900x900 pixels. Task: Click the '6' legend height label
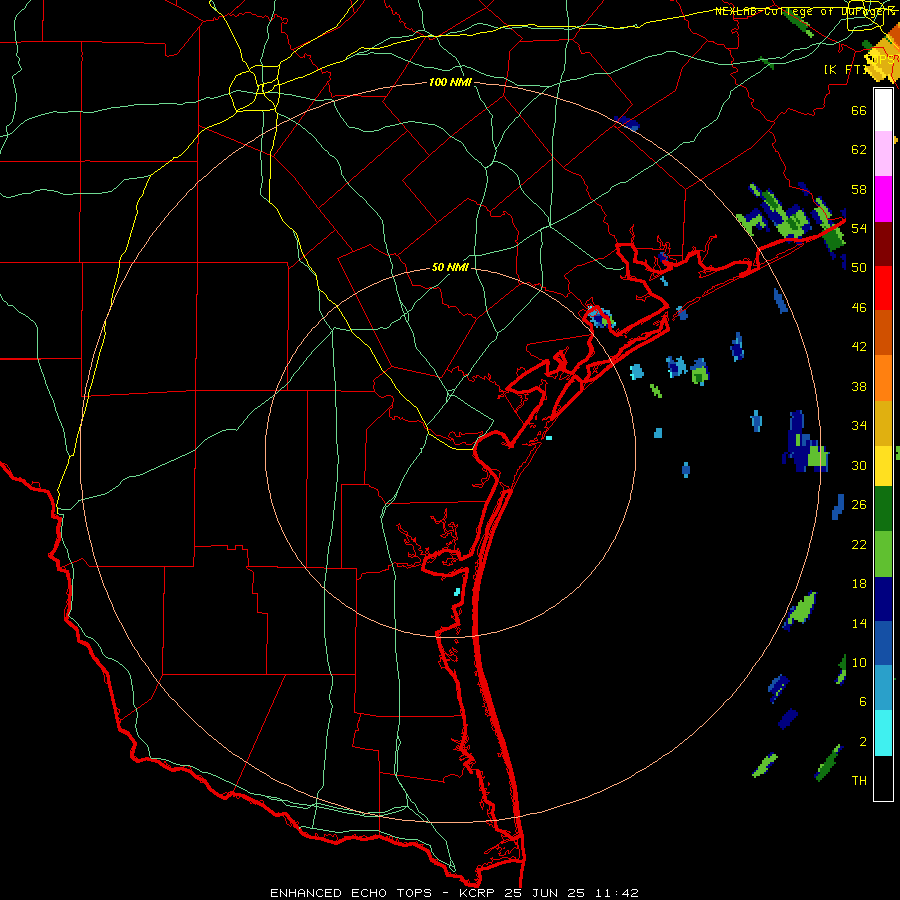(863, 701)
